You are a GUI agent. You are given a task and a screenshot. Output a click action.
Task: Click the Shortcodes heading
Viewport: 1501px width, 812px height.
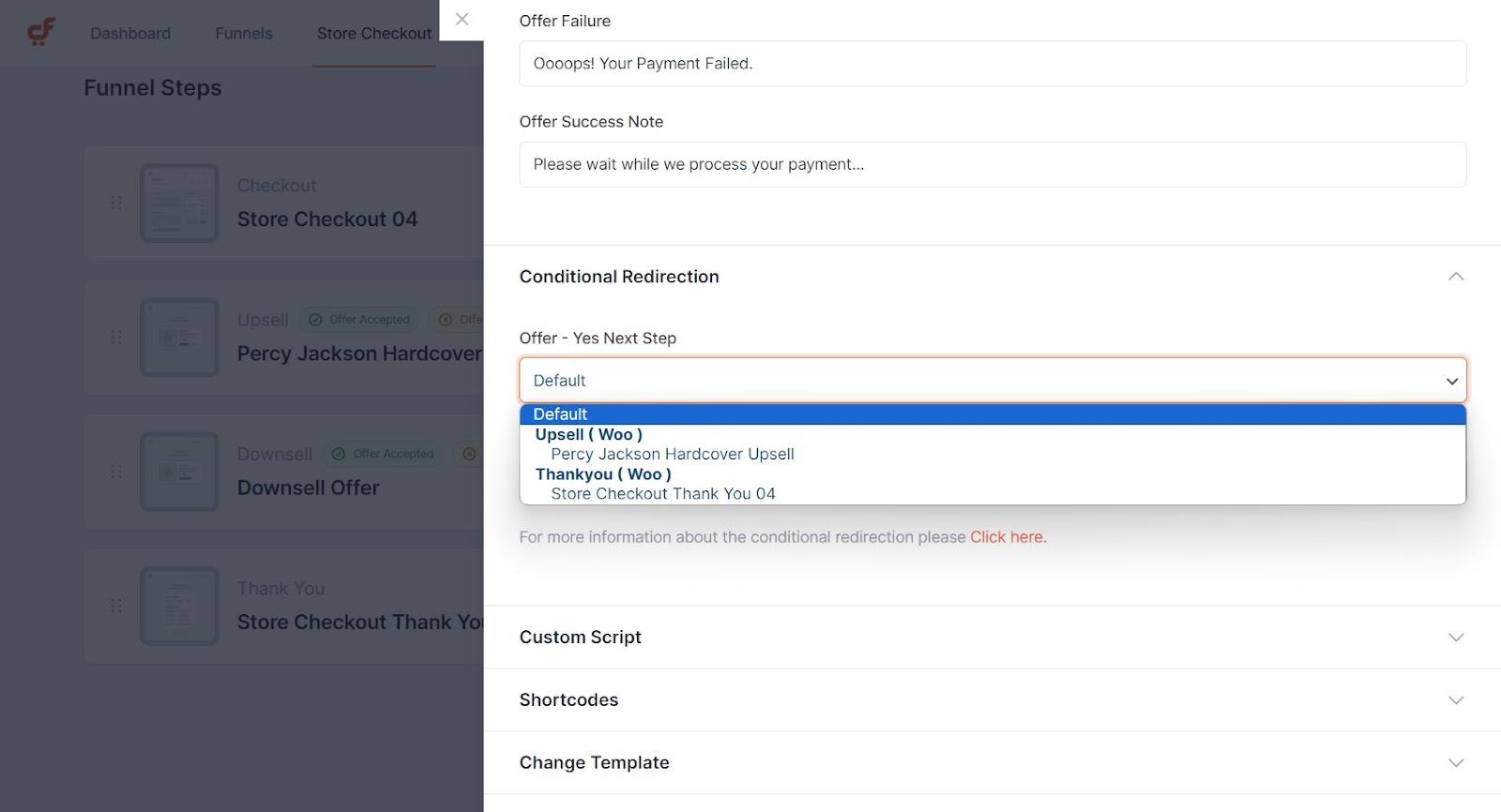[x=569, y=699]
